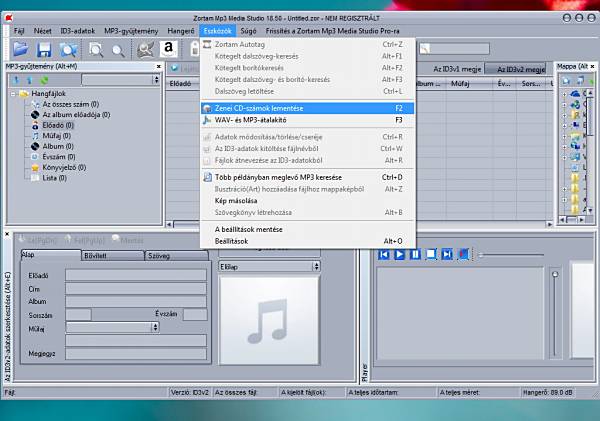Select 'Könyvjelző (0)' in the tree

click(x=64, y=167)
